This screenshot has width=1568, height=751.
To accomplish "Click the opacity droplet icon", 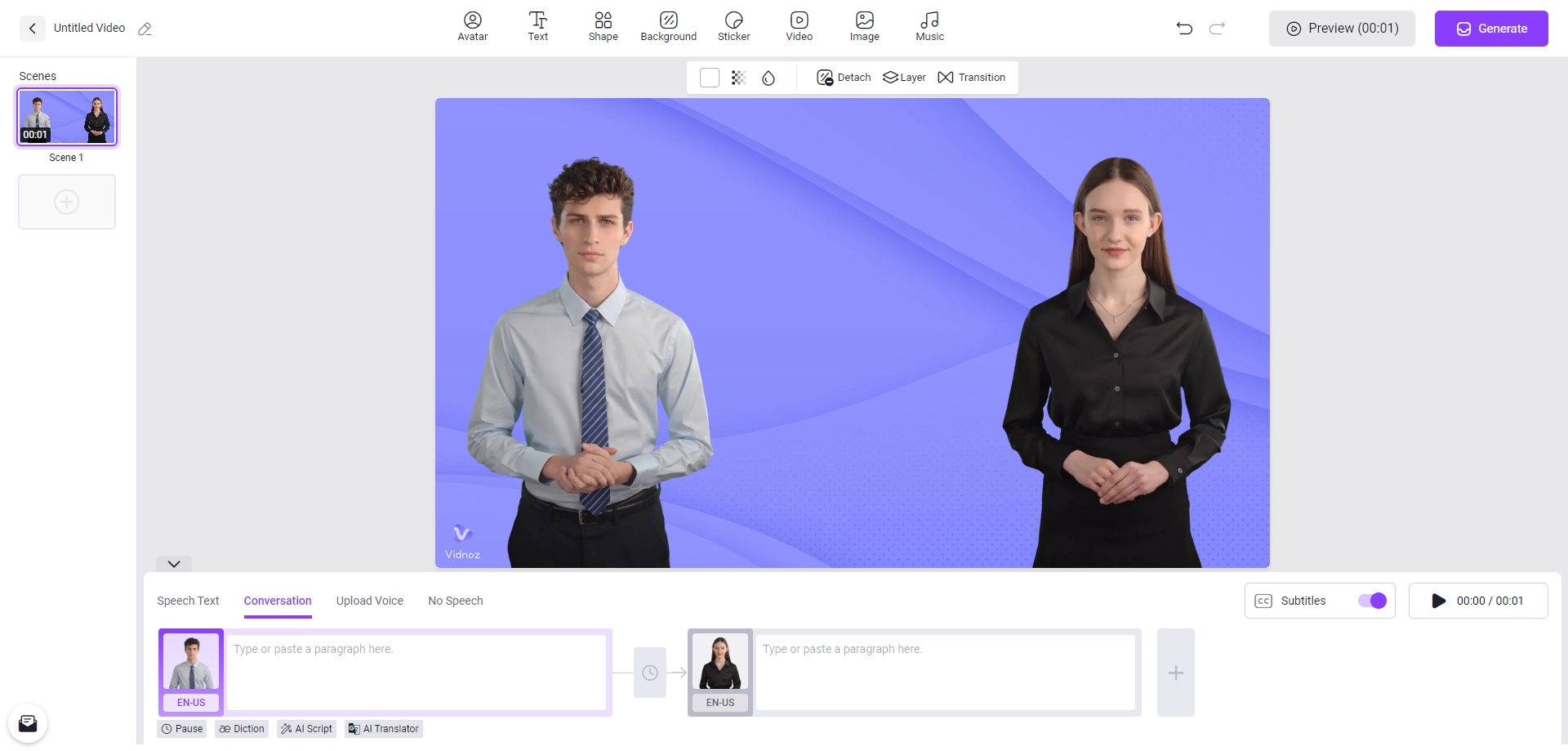I will [768, 78].
